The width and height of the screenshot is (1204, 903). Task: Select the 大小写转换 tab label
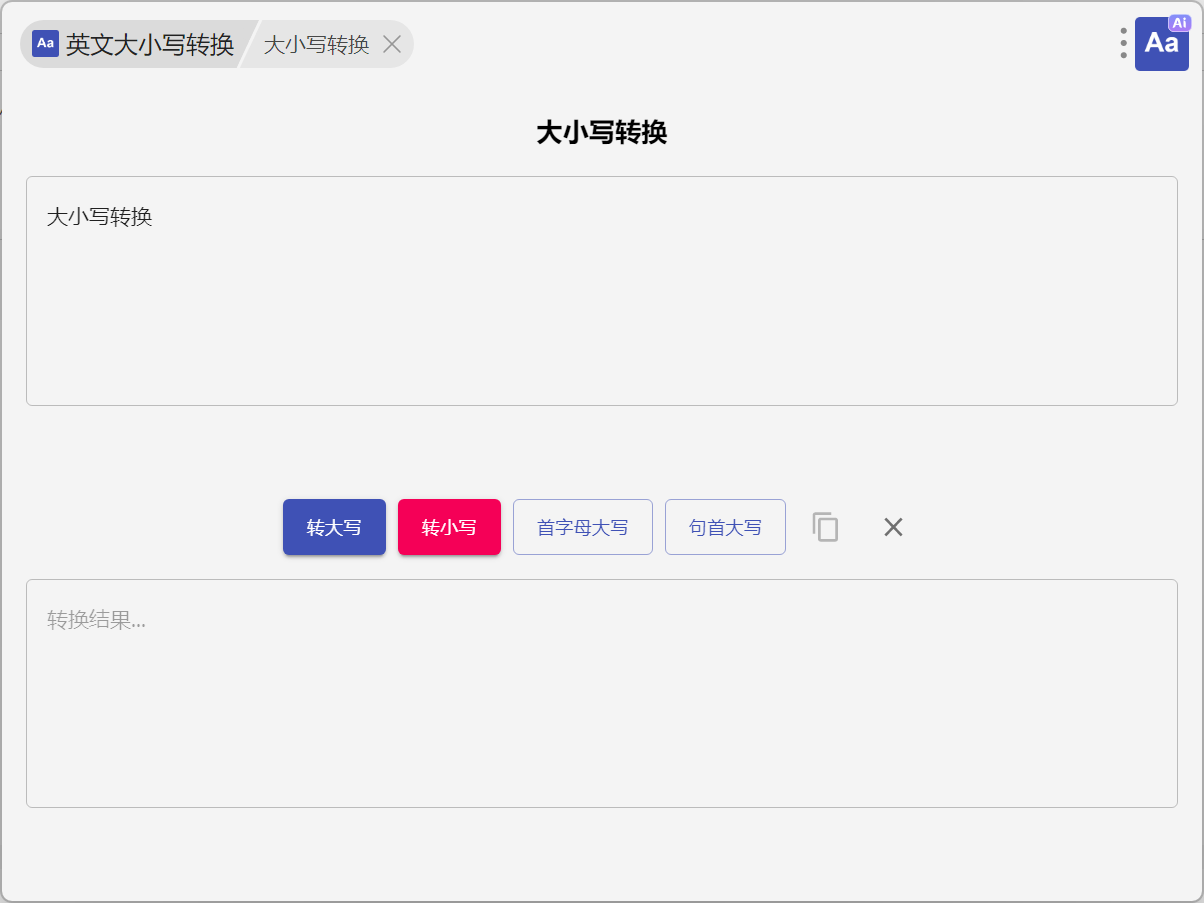pos(316,44)
